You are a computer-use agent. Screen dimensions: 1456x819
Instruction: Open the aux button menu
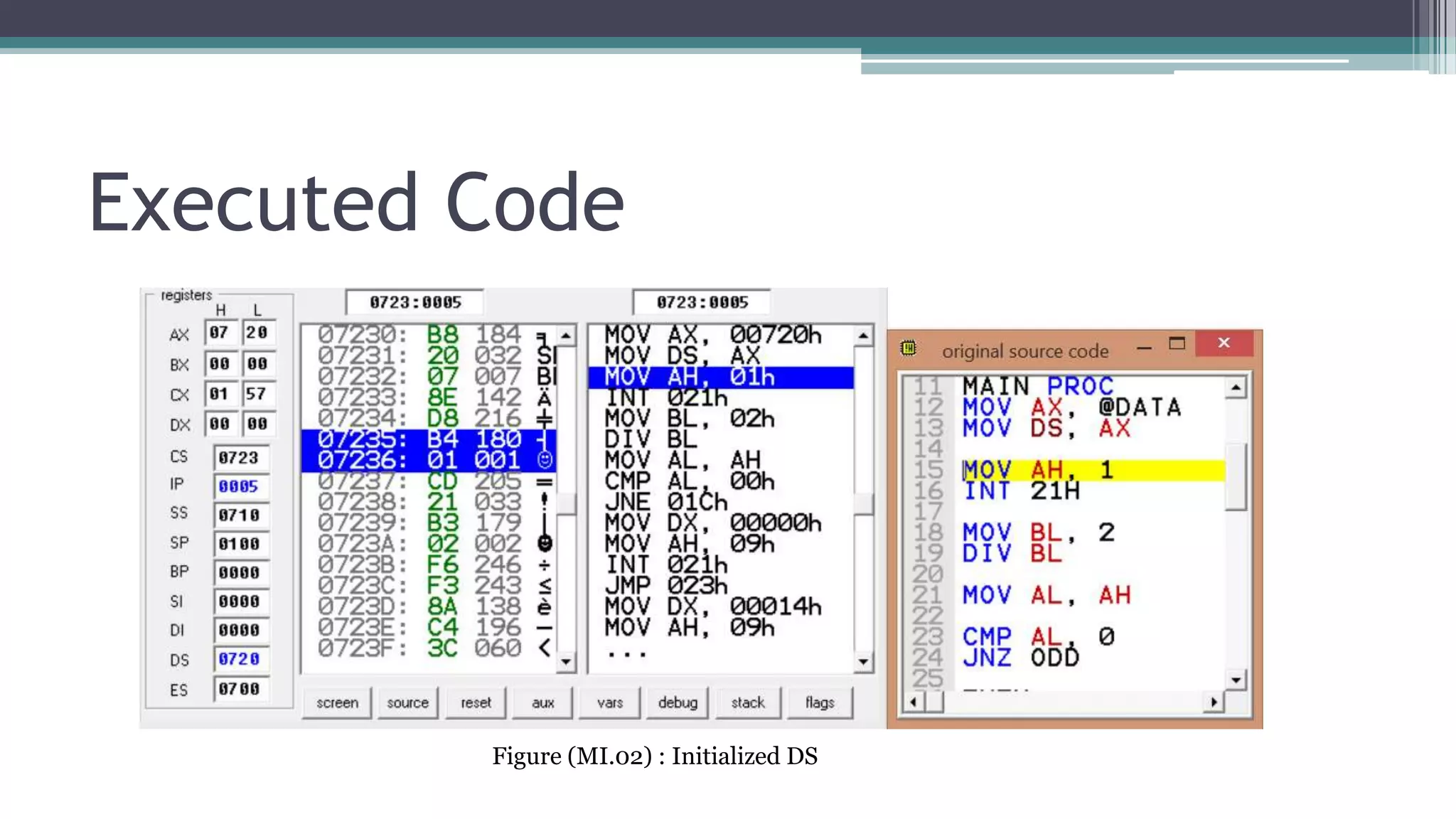click(542, 702)
